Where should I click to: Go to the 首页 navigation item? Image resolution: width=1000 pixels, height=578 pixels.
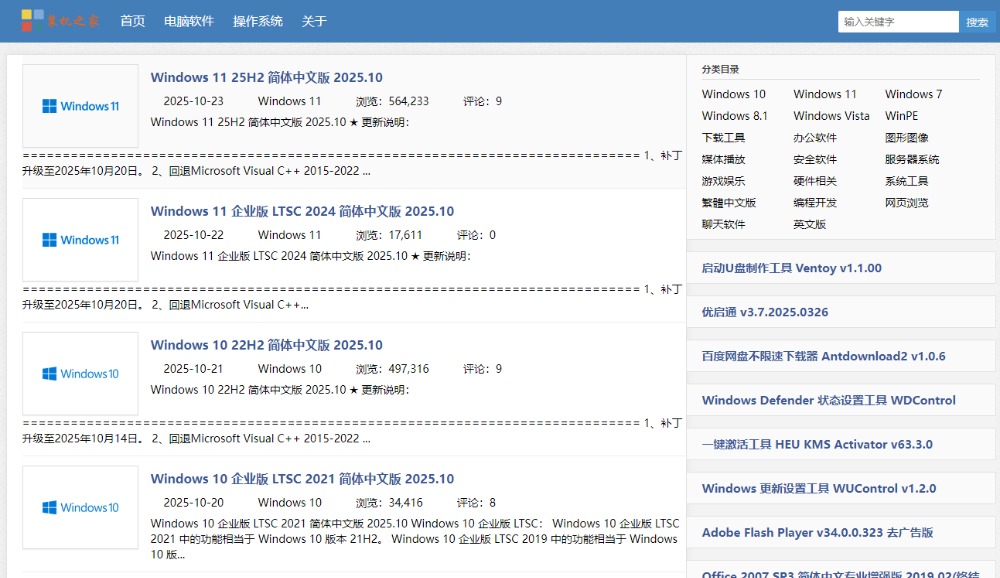[x=132, y=21]
